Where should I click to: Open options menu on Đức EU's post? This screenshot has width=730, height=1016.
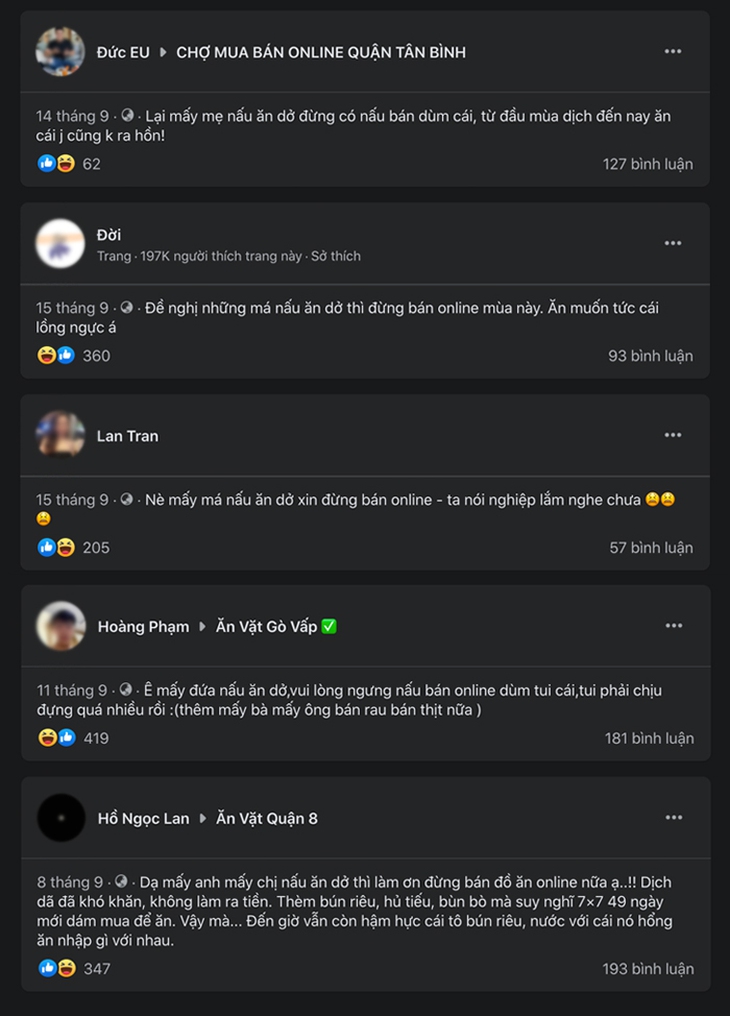tap(673, 52)
